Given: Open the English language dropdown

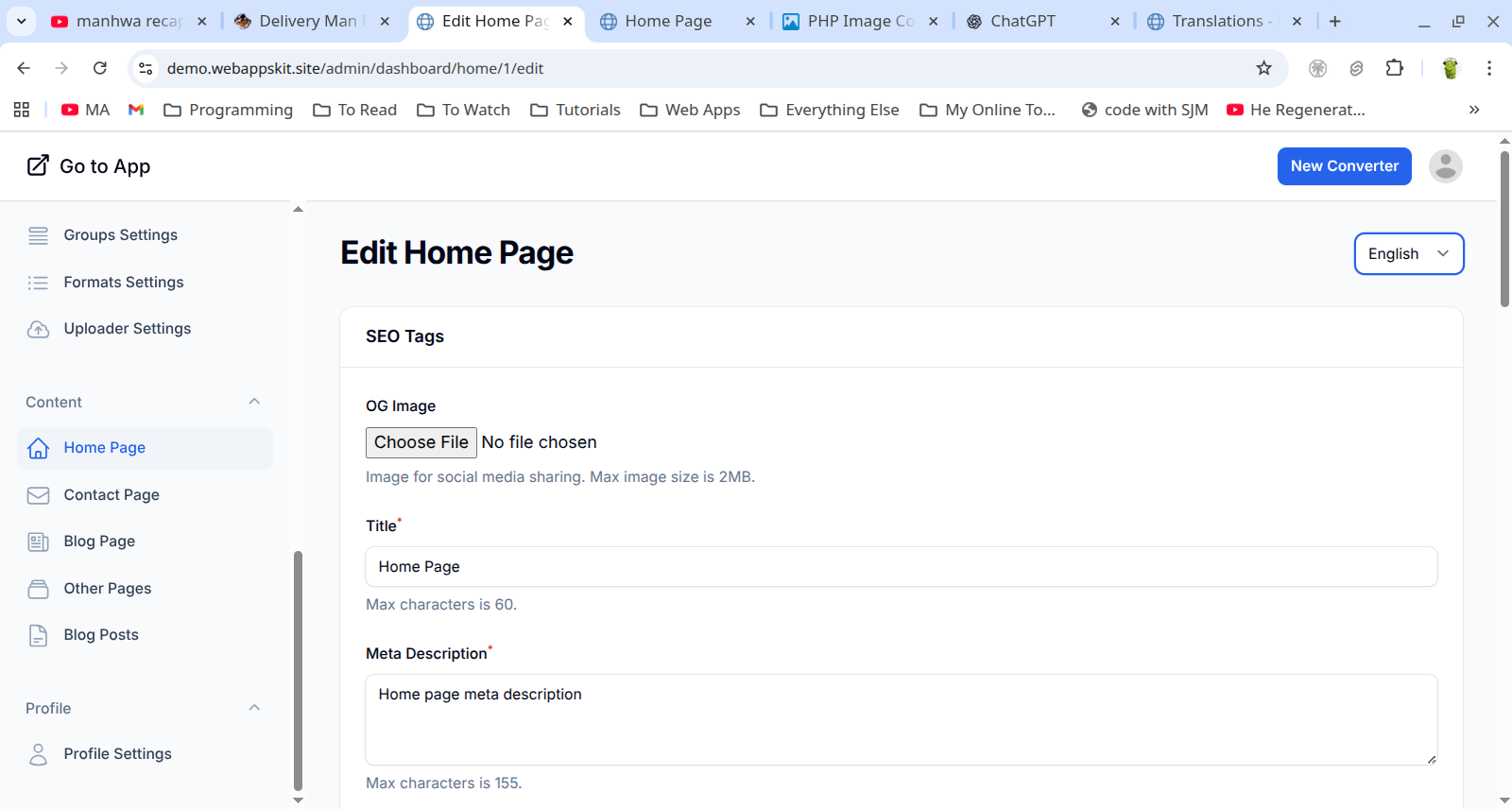Looking at the screenshot, I should (1408, 254).
